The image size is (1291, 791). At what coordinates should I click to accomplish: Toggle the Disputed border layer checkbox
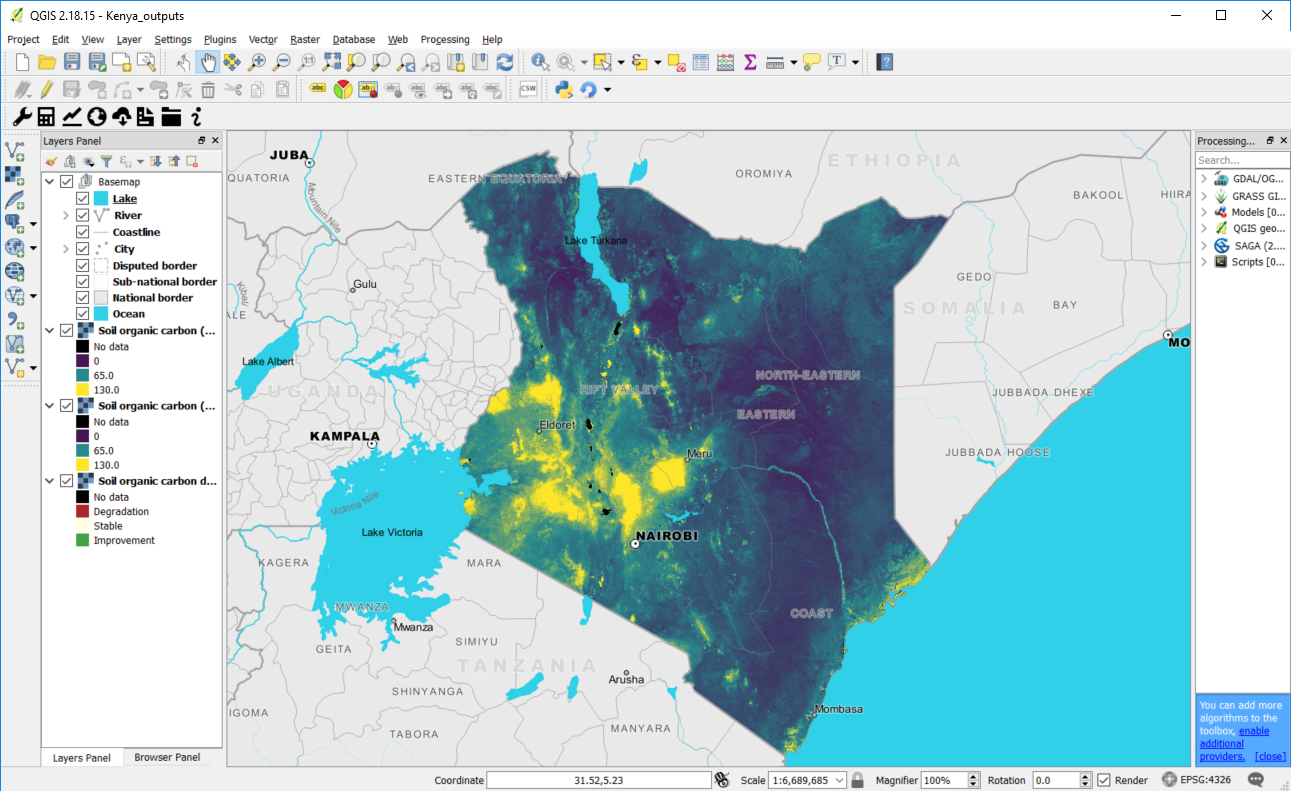(x=83, y=266)
